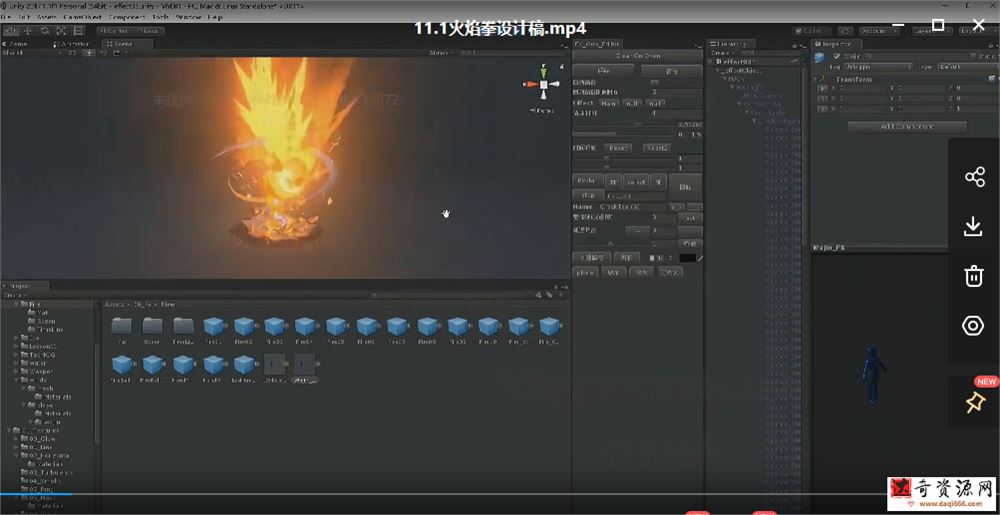Click the black color swatch in FX editor

coord(687,258)
